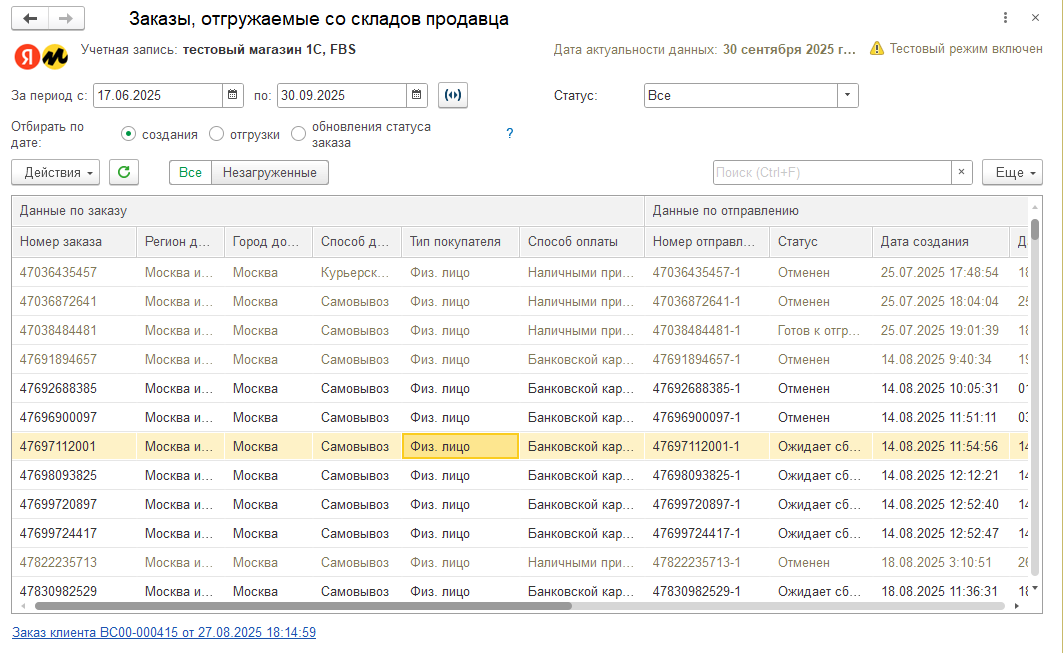This screenshot has height=653, width=1063.
Task: Click the green refresh icon button
Action: tap(124, 172)
